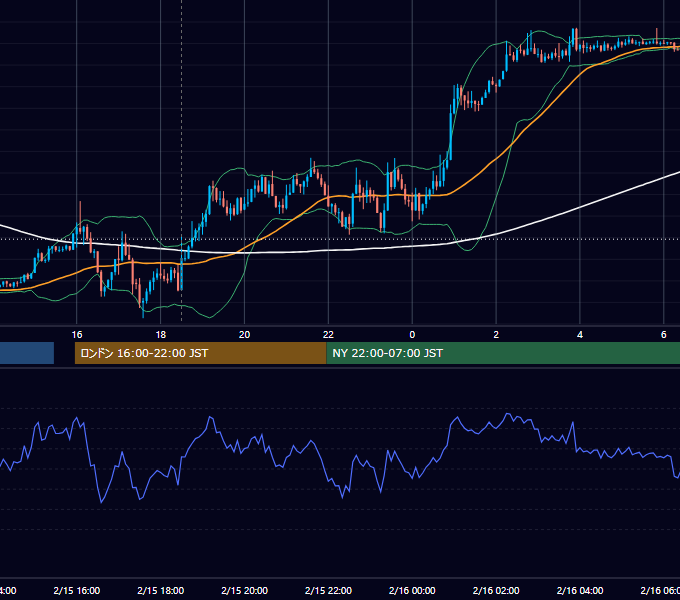Click the 2/15 22:00 label on the lower axis

pyautogui.click(x=328, y=590)
